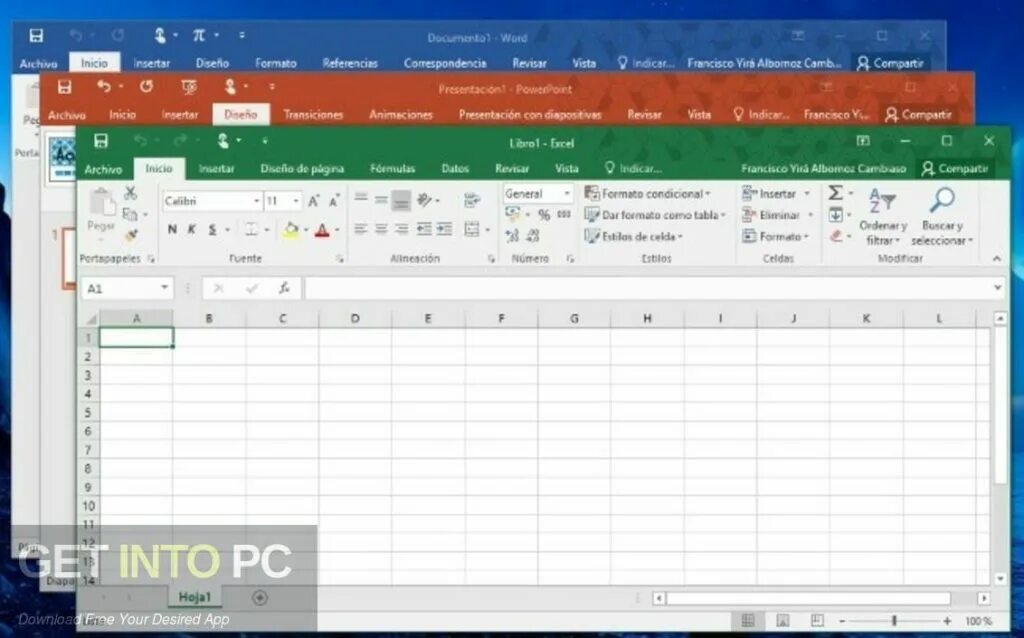Click the Hoja1 sheet tab
Screen dimensions: 1024x638
tap(195, 597)
